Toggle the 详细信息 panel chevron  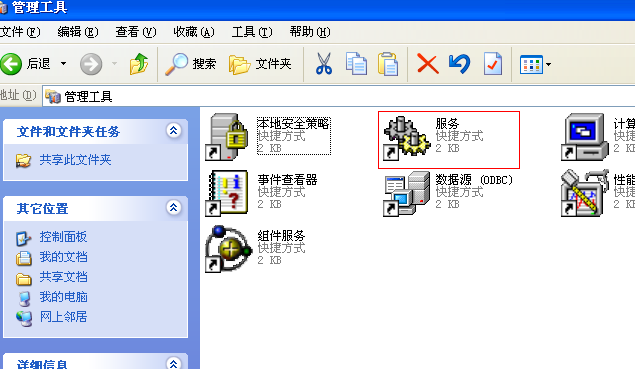pos(174,363)
